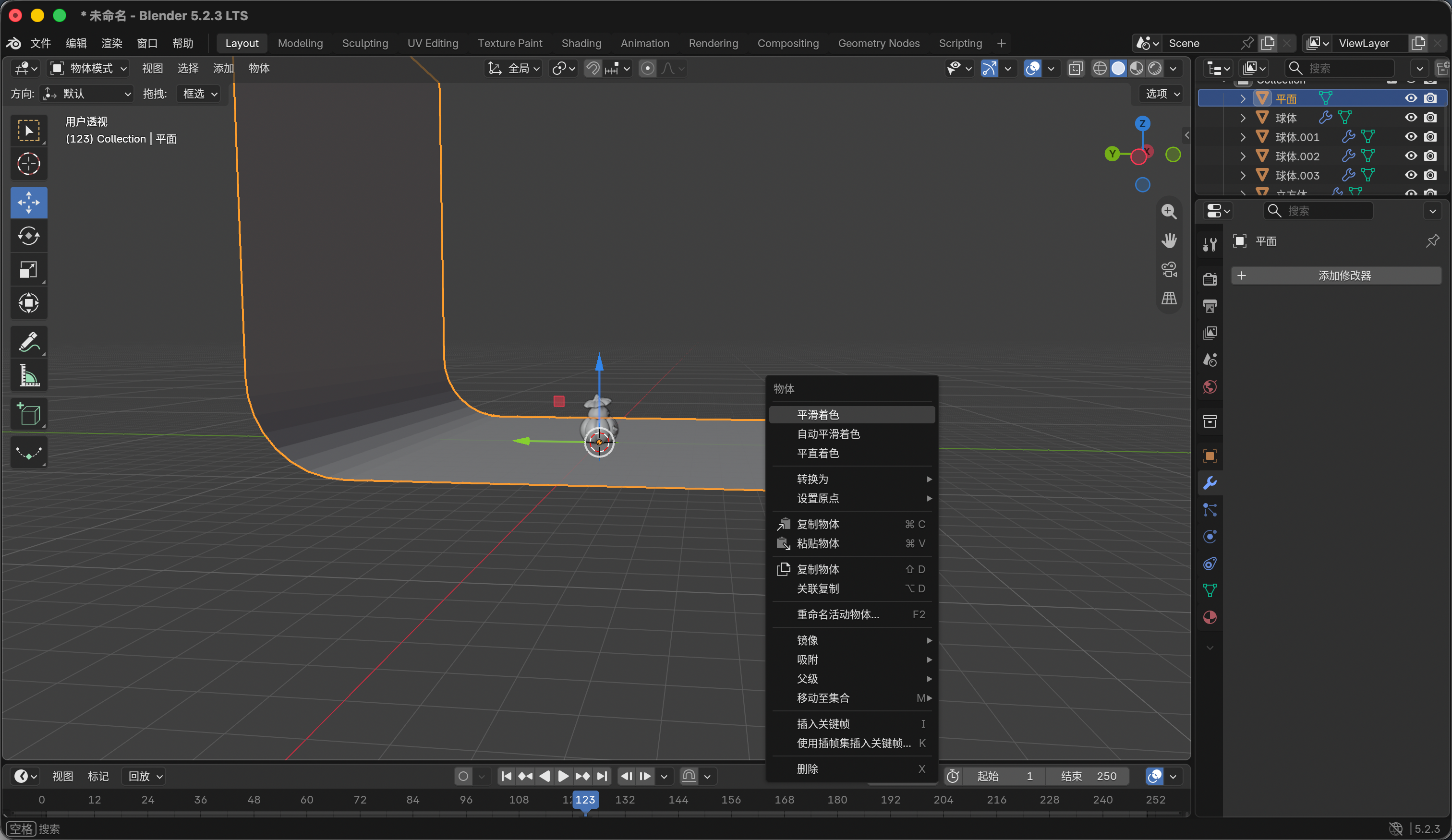Open the 转换为 submenu
1452x840 pixels.
click(852, 479)
